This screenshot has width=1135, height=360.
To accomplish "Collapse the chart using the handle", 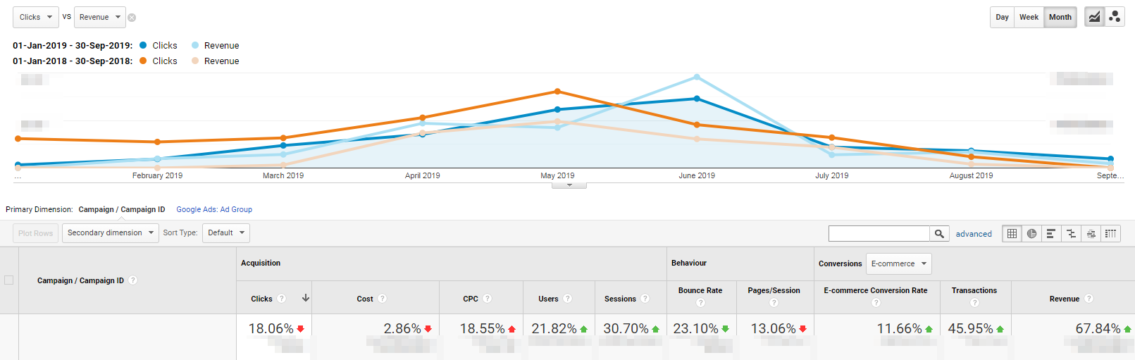I will (569, 185).
